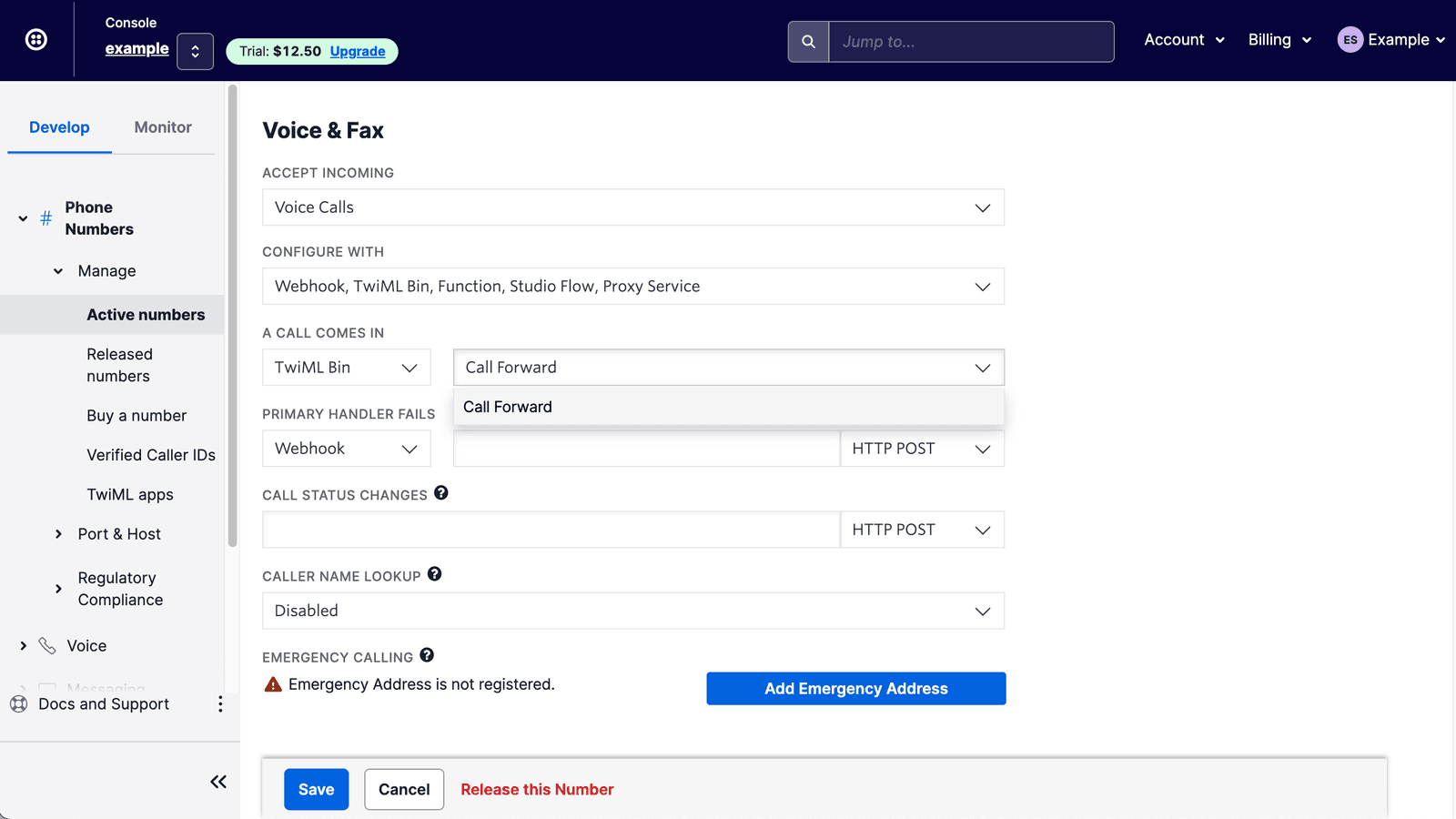Click the Add Emergency Address button
This screenshot has width=1456, height=819.
click(x=855, y=689)
